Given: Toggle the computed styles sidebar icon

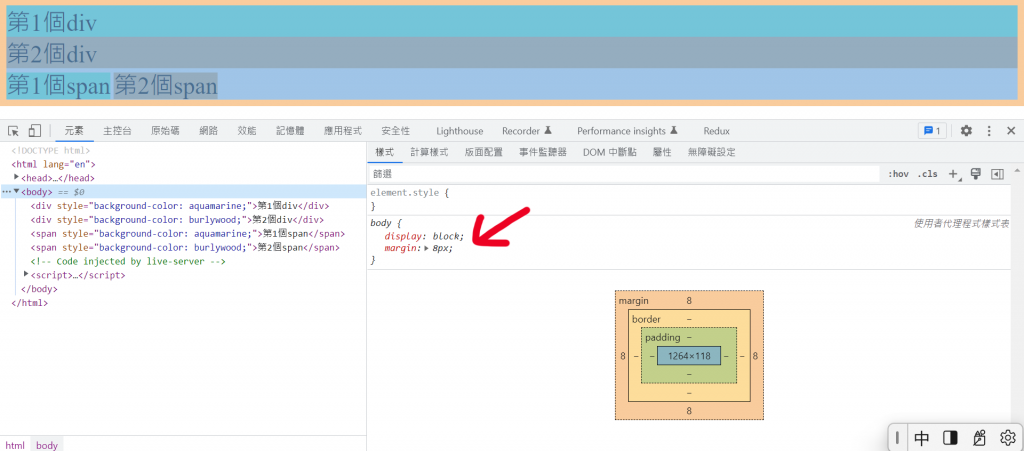Looking at the screenshot, I should [x=997, y=174].
